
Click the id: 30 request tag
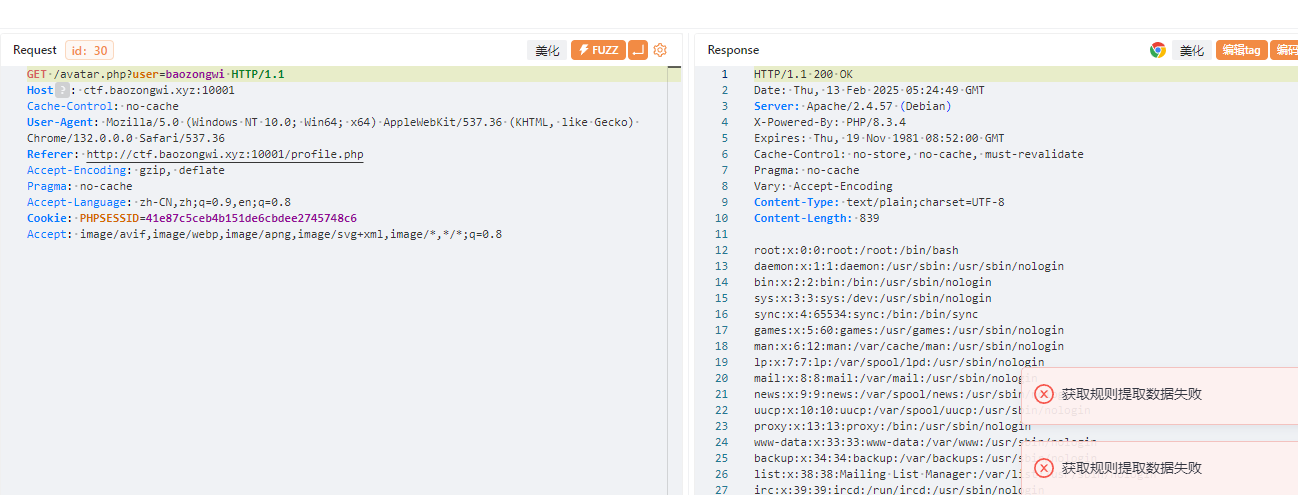point(89,50)
